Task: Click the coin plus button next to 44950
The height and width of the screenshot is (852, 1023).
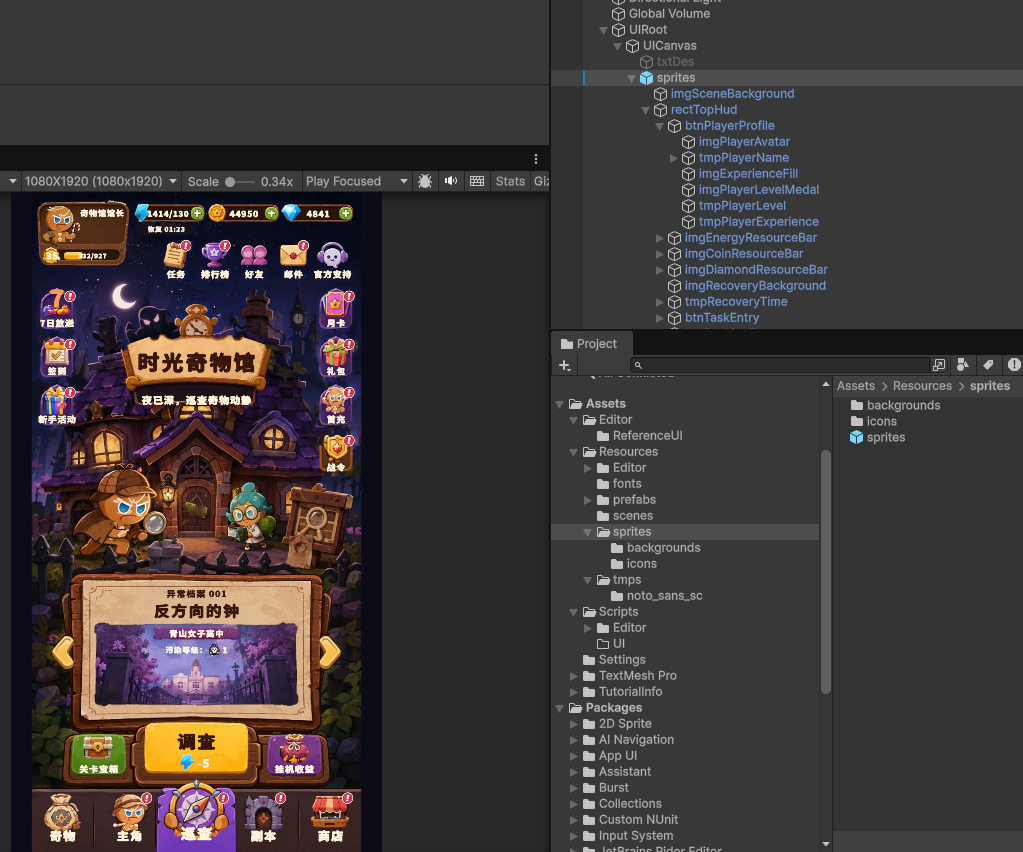Action: [271, 213]
